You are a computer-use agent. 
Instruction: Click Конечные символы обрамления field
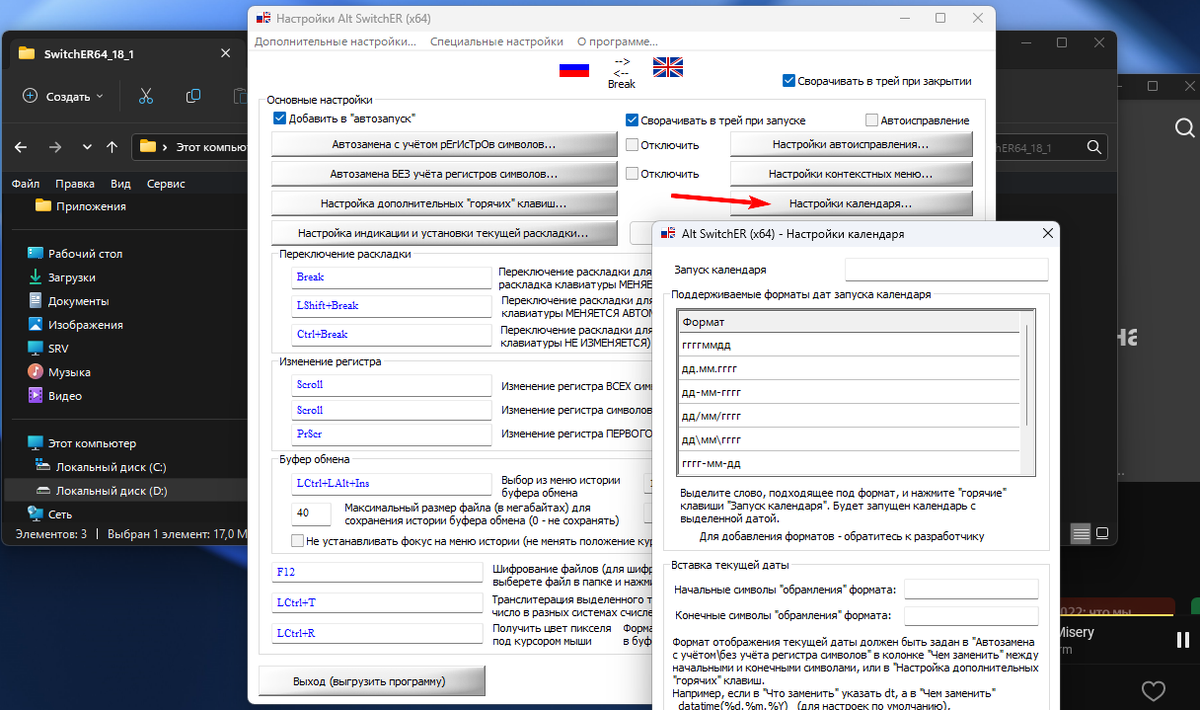[x=971, y=616]
